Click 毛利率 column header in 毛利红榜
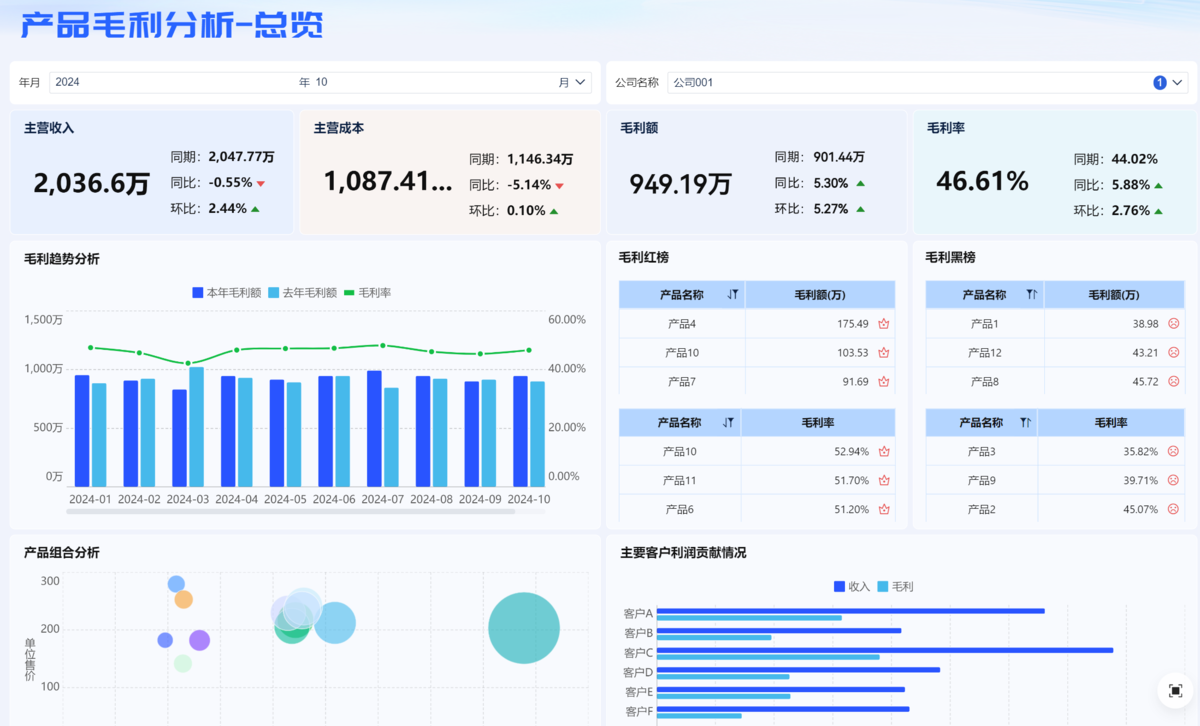This screenshot has height=726, width=1200. pyautogui.click(x=818, y=423)
